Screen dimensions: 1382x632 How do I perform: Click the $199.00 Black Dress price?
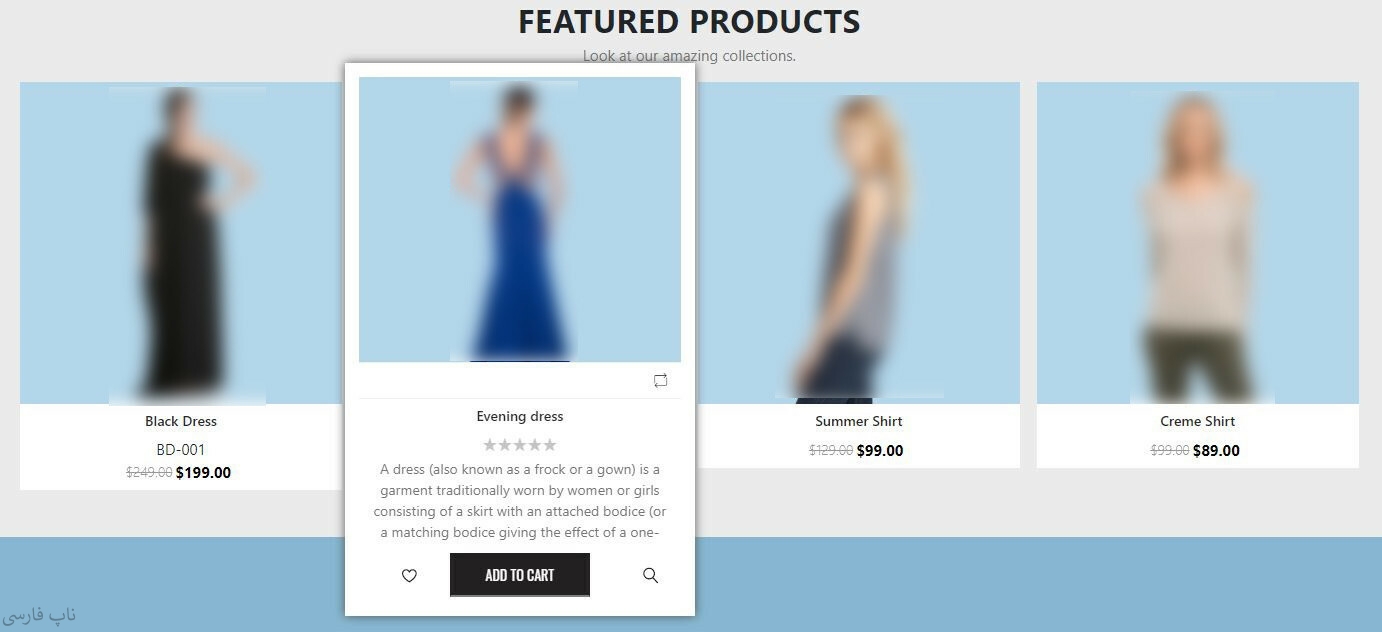click(203, 473)
